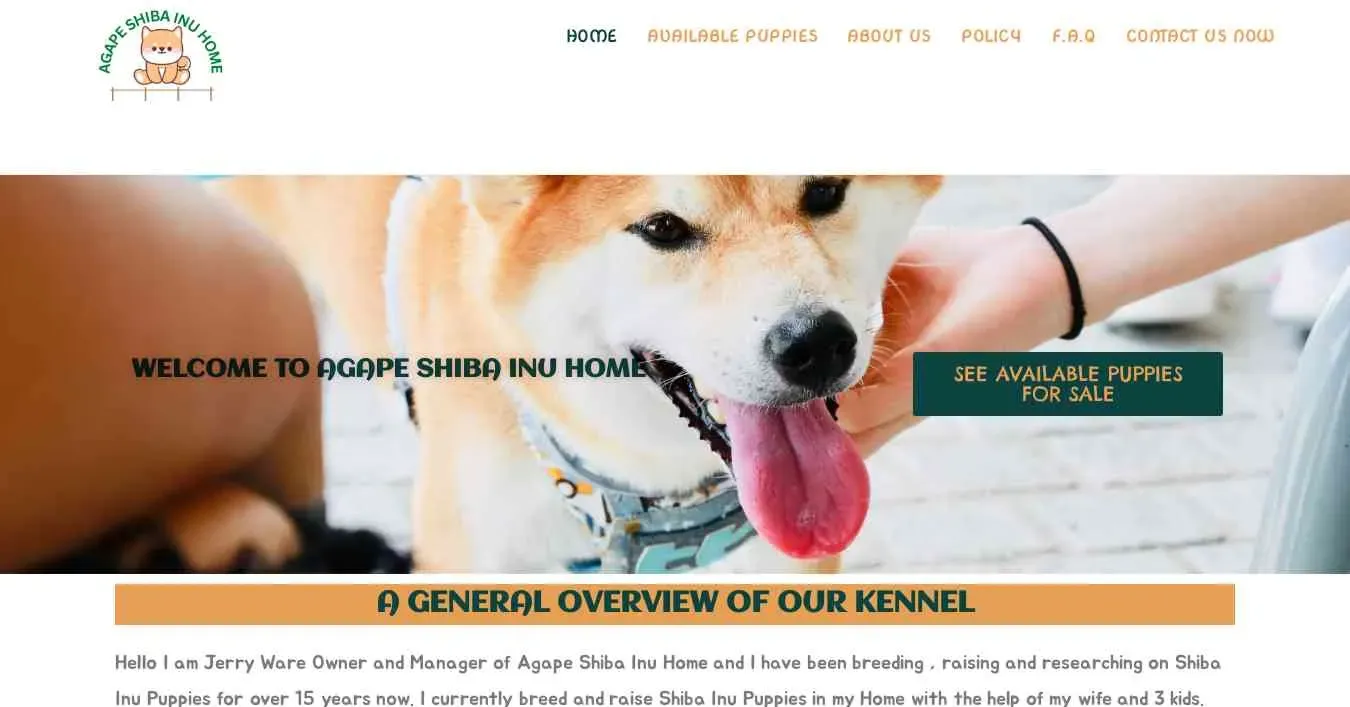
Task: Click the small fence under the logo
Action: (x=161, y=93)
